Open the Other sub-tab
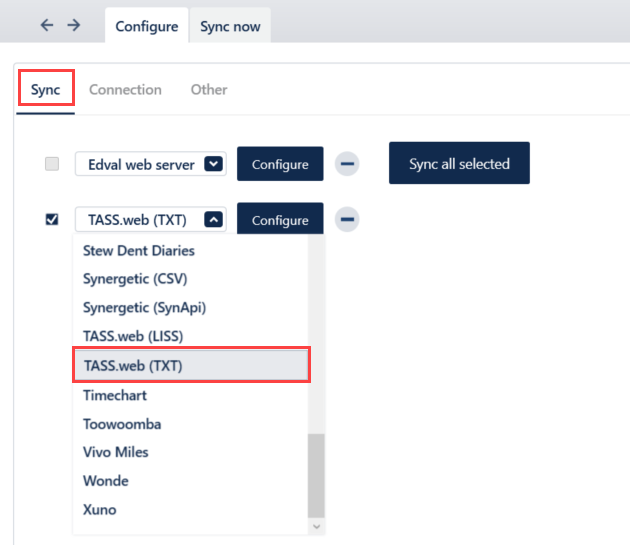 coord(209,89)
